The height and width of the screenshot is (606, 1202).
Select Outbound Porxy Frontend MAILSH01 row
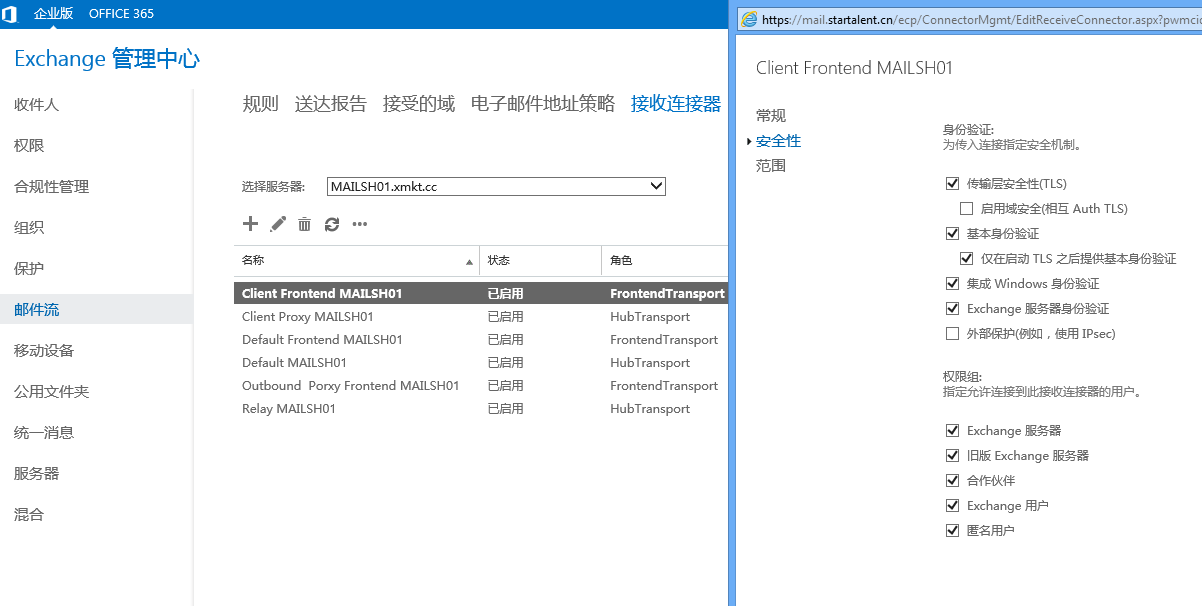[481, 386]
